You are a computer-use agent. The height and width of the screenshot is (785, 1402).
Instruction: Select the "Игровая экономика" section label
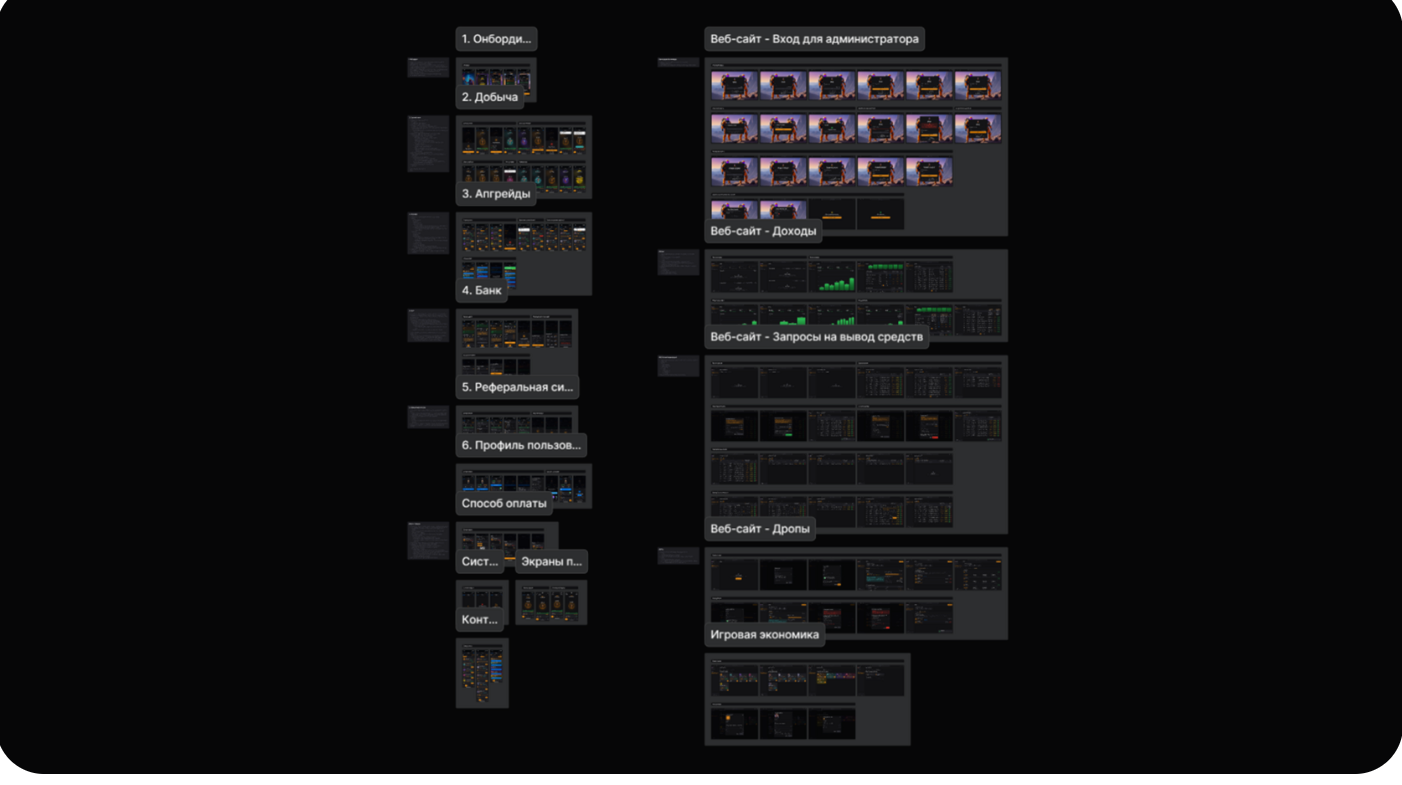pos(765,634)
